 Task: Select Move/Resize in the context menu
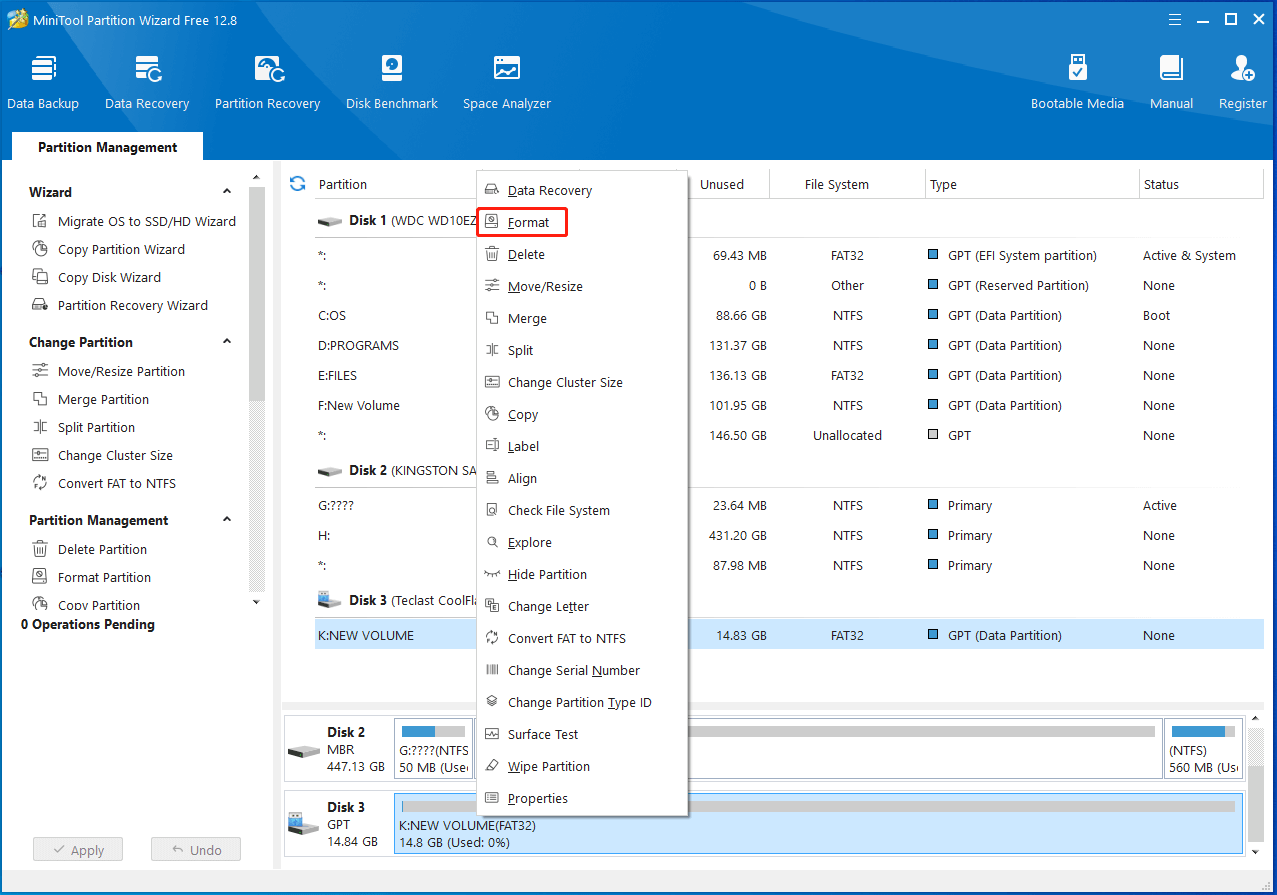click(581, 286)
